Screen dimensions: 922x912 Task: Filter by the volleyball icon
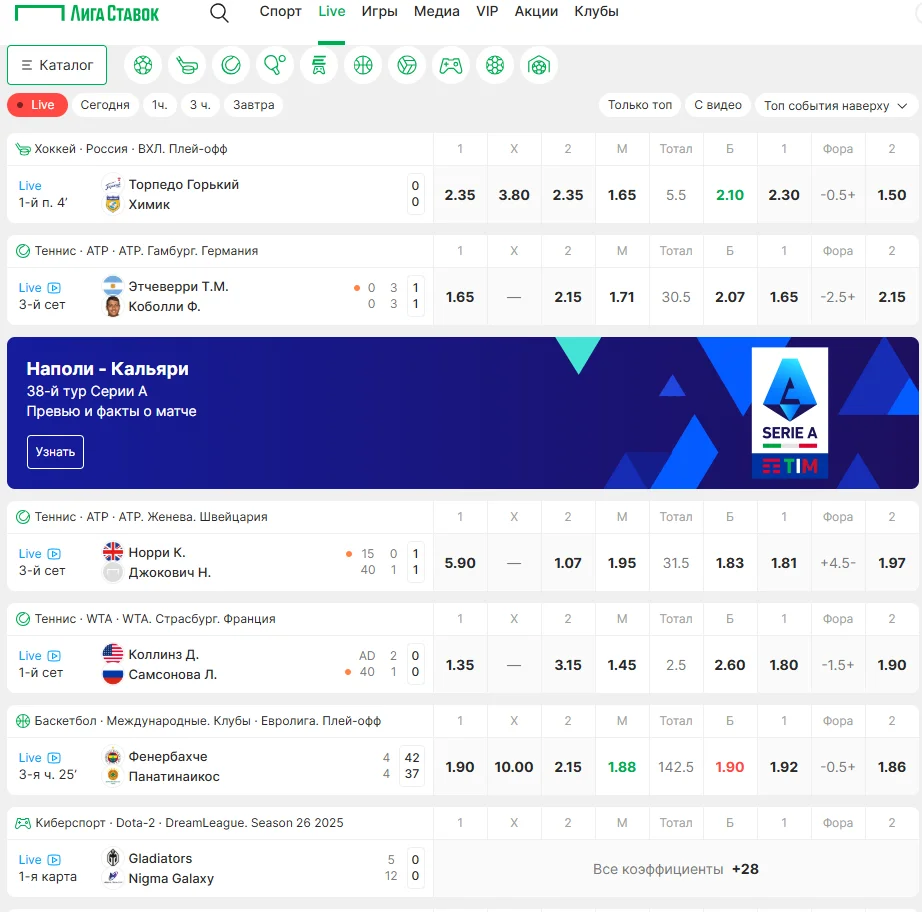407,66
